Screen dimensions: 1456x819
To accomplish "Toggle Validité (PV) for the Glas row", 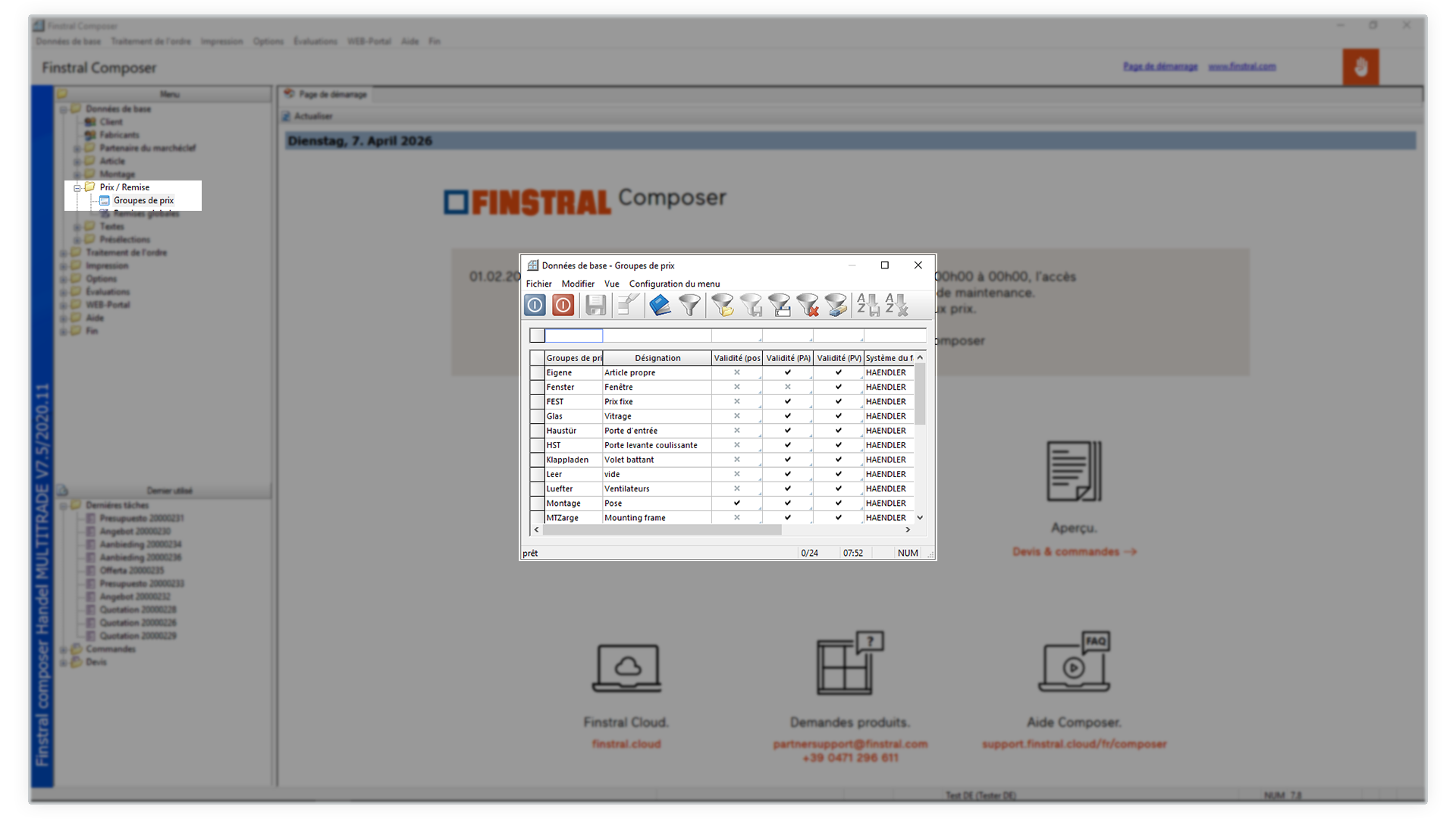I will pos(838,416).
